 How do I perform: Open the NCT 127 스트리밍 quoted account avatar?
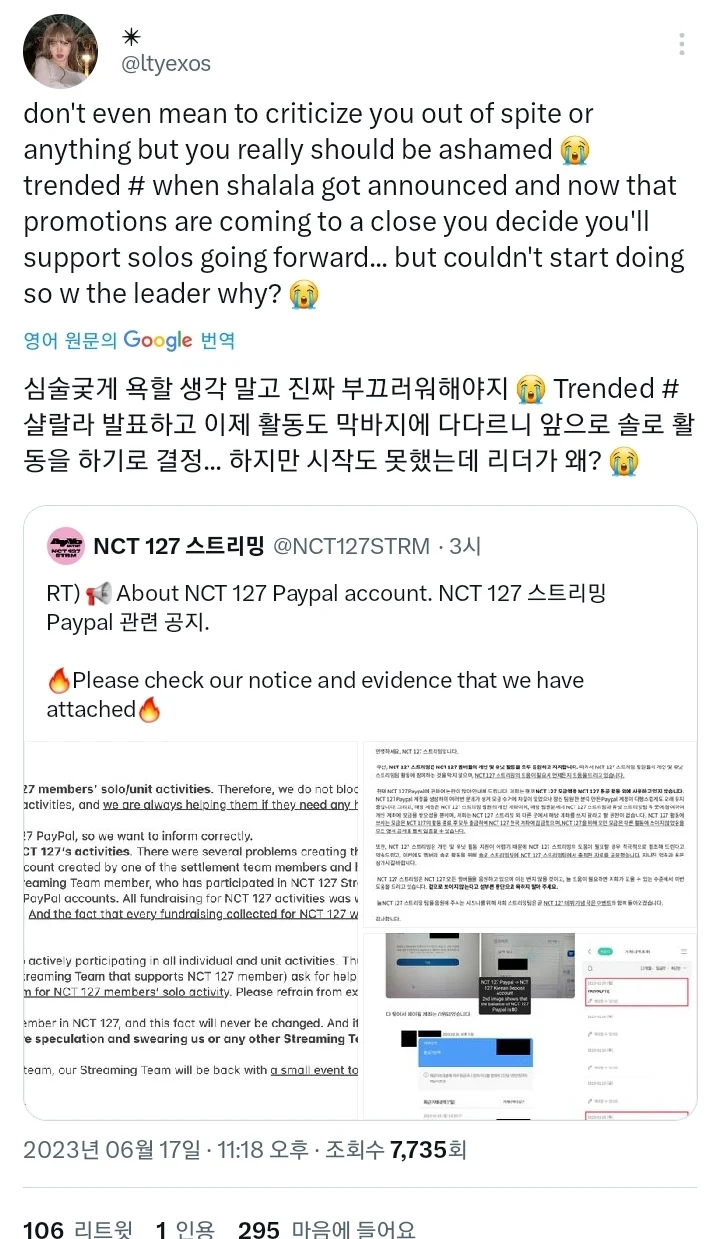(x=66, y=546)
